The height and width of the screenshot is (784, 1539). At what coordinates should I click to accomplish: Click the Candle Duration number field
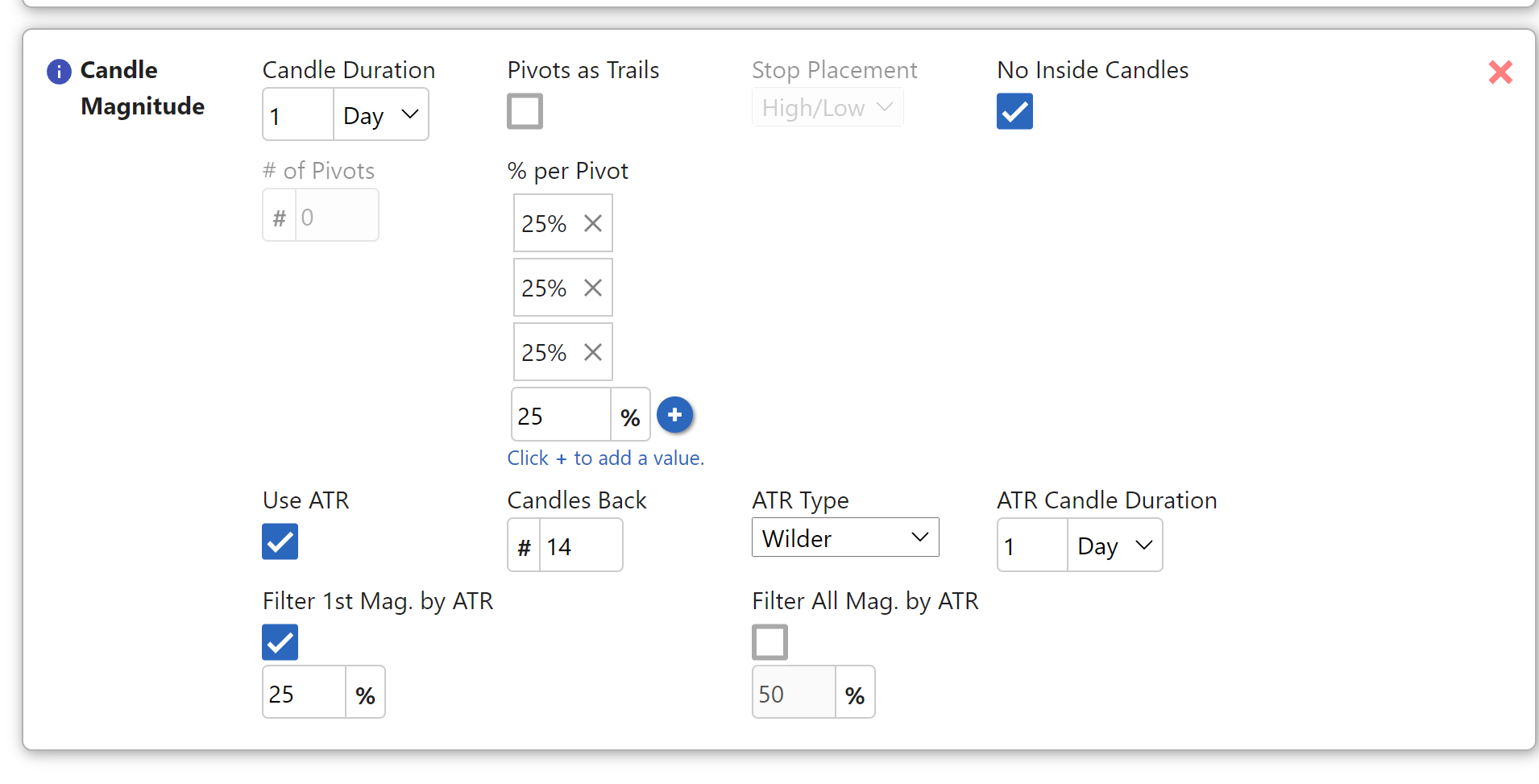point(298,114)
